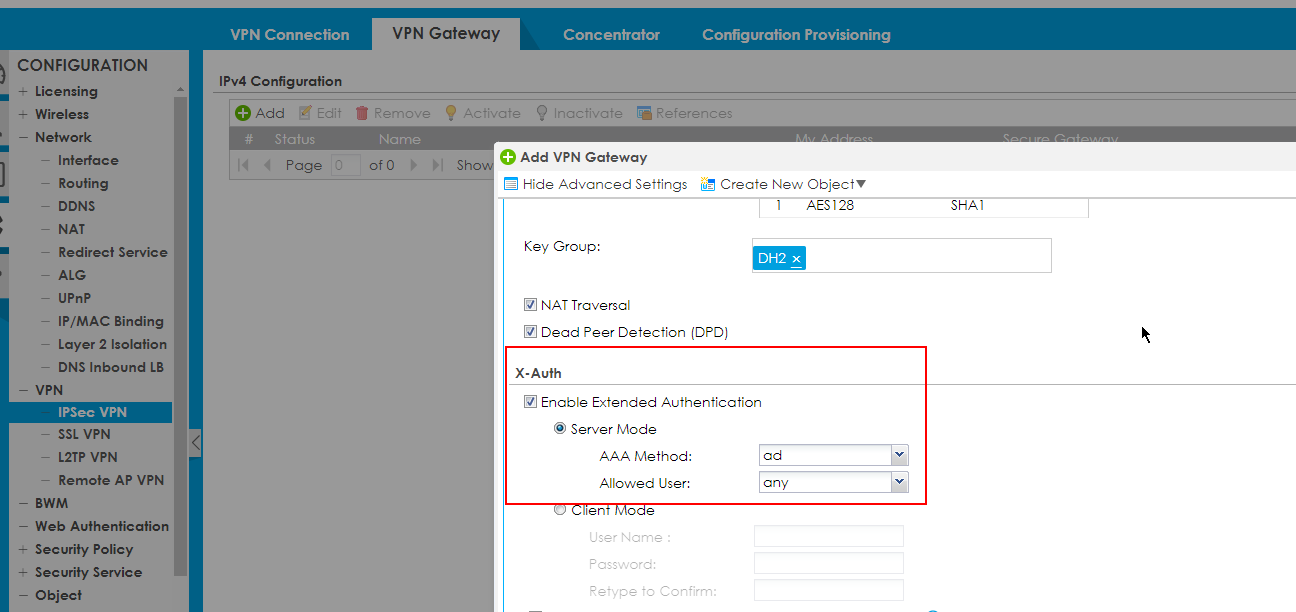Click the Activate lightbulb icon

(451, 113)
